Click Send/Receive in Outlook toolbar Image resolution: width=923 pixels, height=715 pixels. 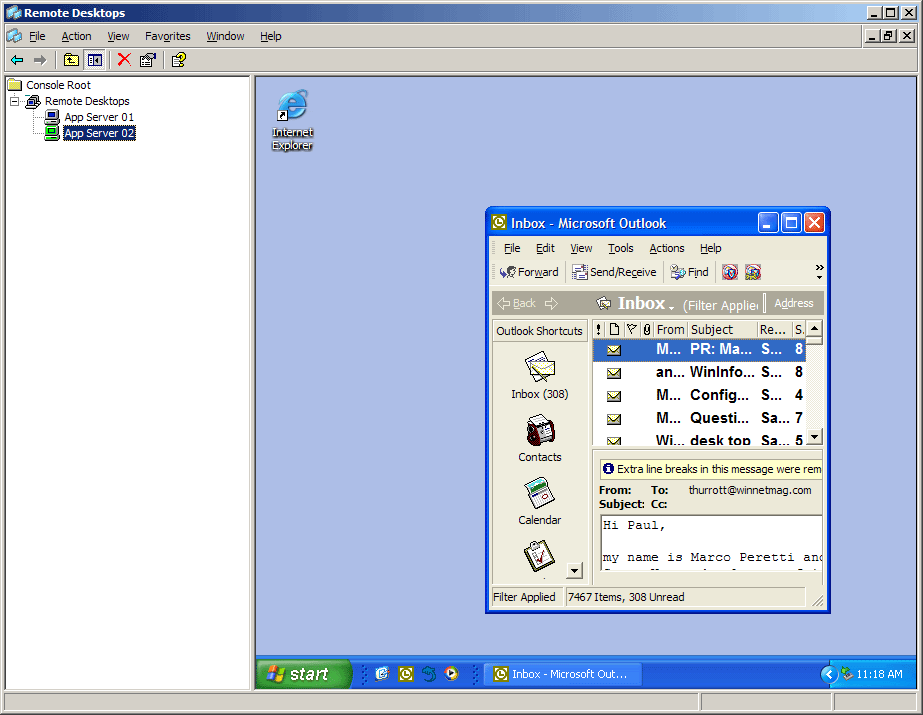(x=615, y=272)
